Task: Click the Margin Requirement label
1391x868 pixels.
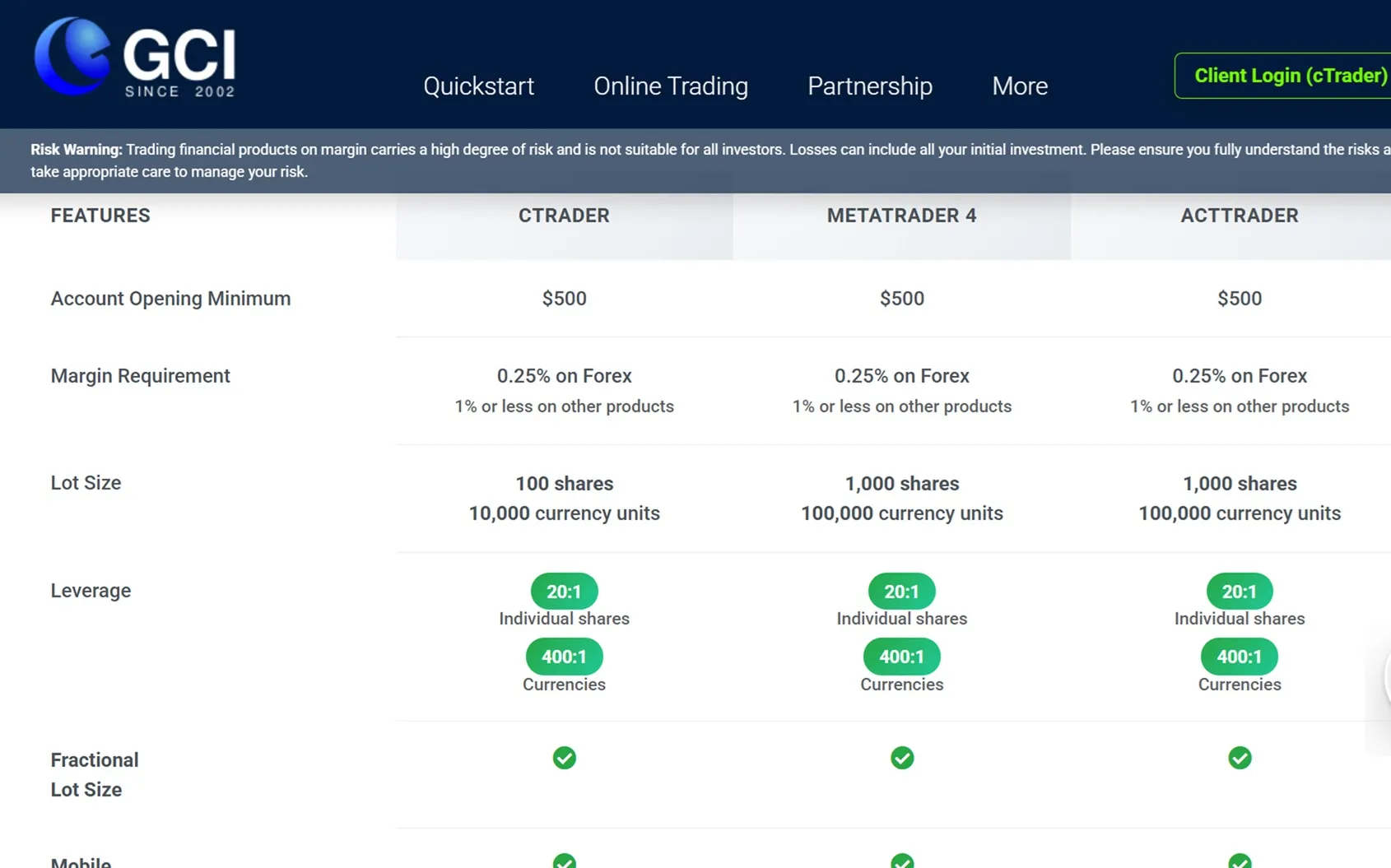Action: pyautogui.click(x=140, y=376)
